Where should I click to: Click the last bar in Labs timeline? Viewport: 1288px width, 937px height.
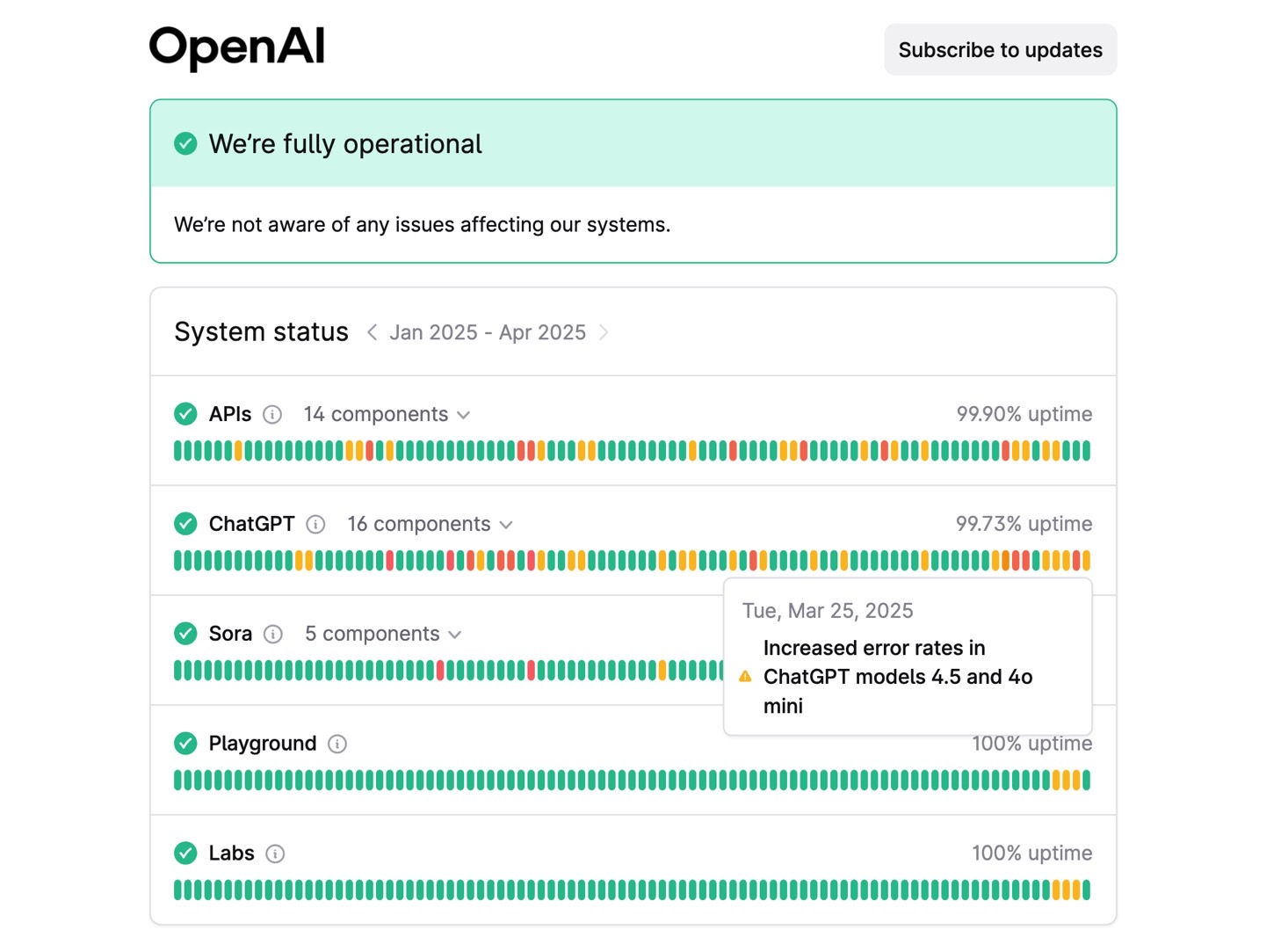pyautogui.click(x=1086, y=890)
